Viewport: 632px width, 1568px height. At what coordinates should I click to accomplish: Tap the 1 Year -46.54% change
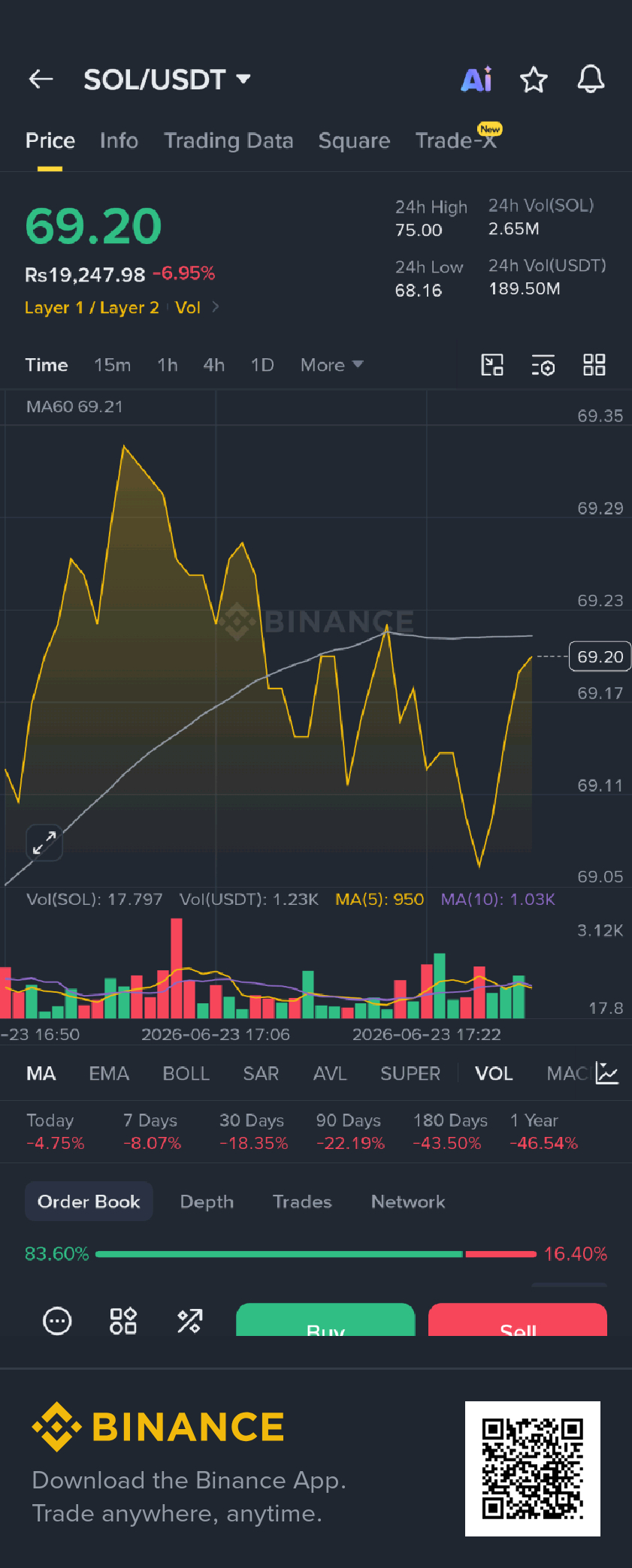[544, 1132]
